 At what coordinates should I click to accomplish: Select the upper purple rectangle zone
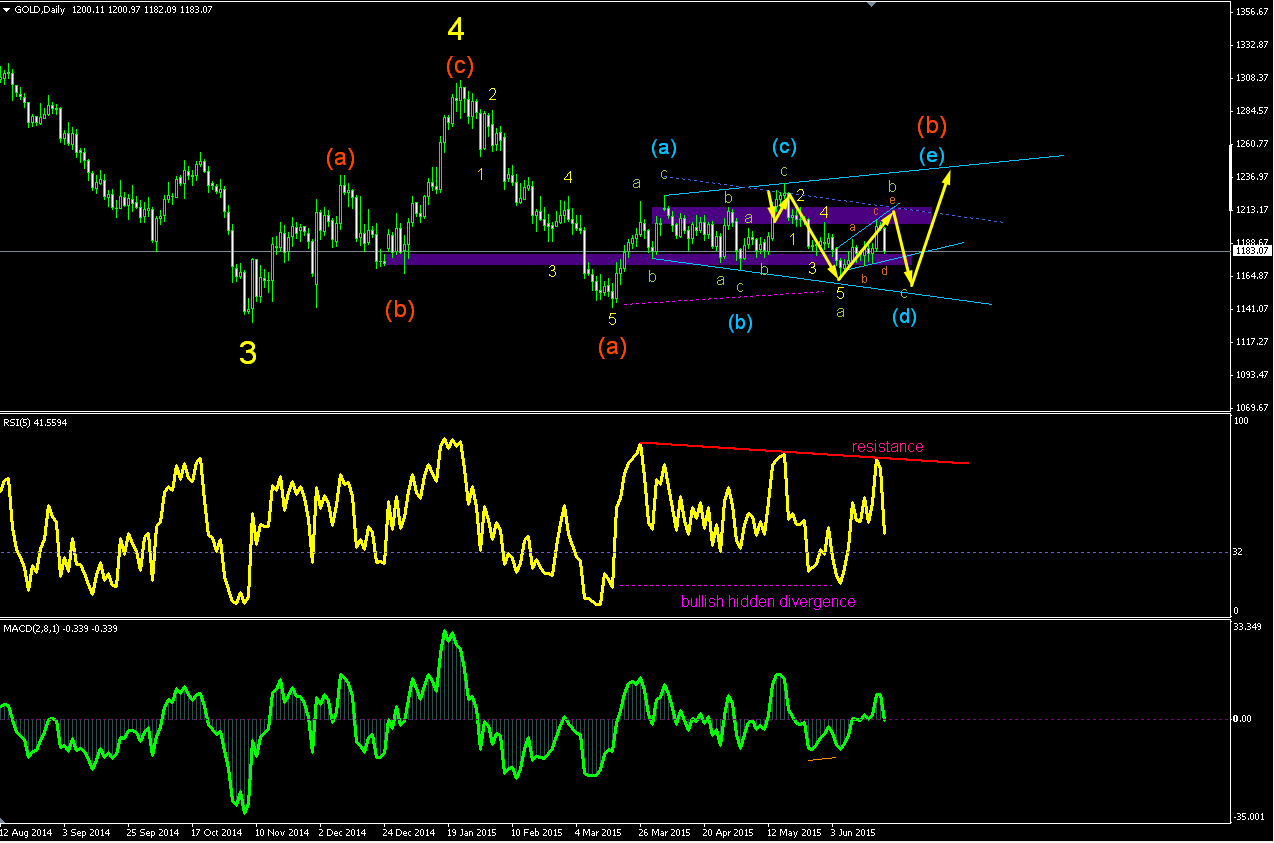[x=791, y=215]
